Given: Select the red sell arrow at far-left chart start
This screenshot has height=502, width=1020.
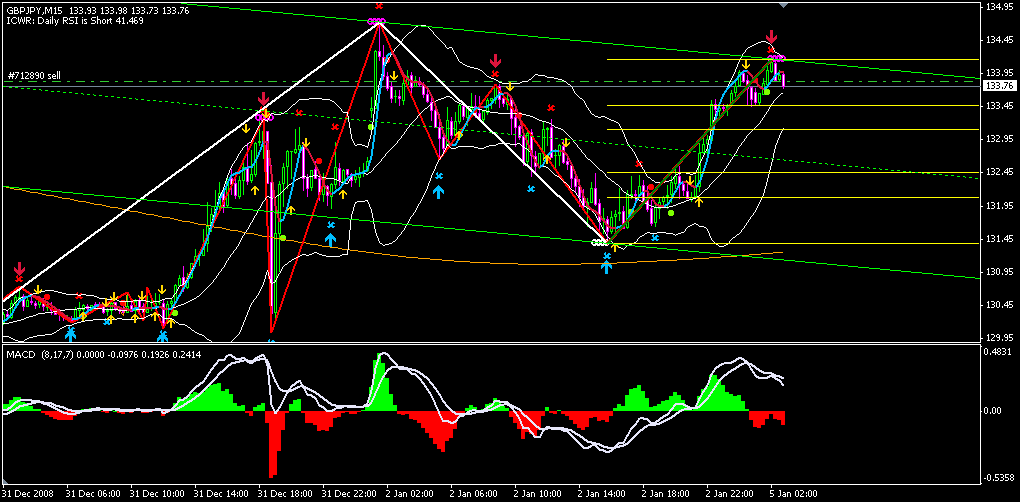Looking at the screenshot, I should (x=19, y=270).
